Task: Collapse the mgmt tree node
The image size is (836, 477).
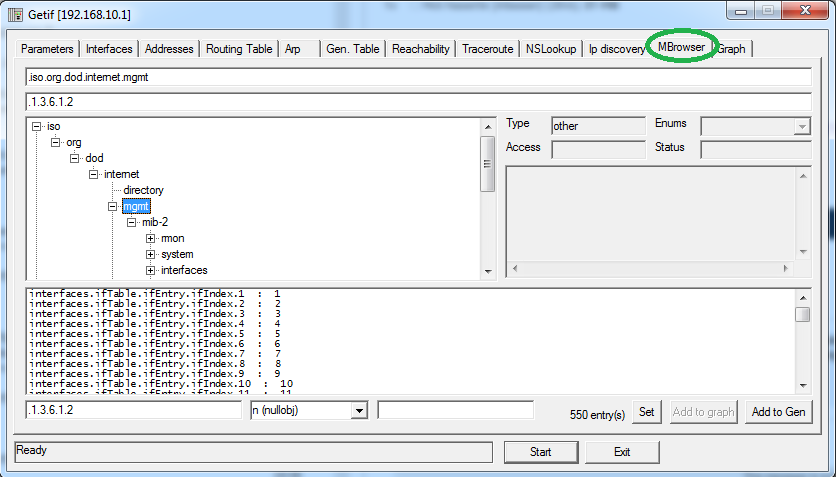Action: pos(112,206)
